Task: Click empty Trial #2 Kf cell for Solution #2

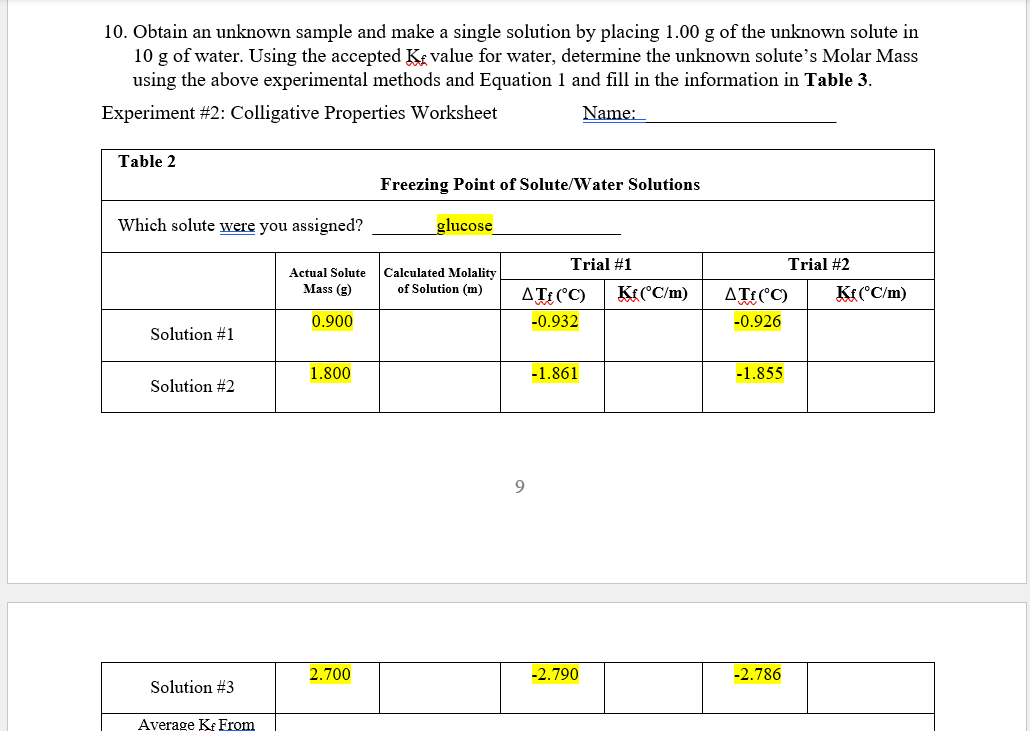Action: (870, 387)
